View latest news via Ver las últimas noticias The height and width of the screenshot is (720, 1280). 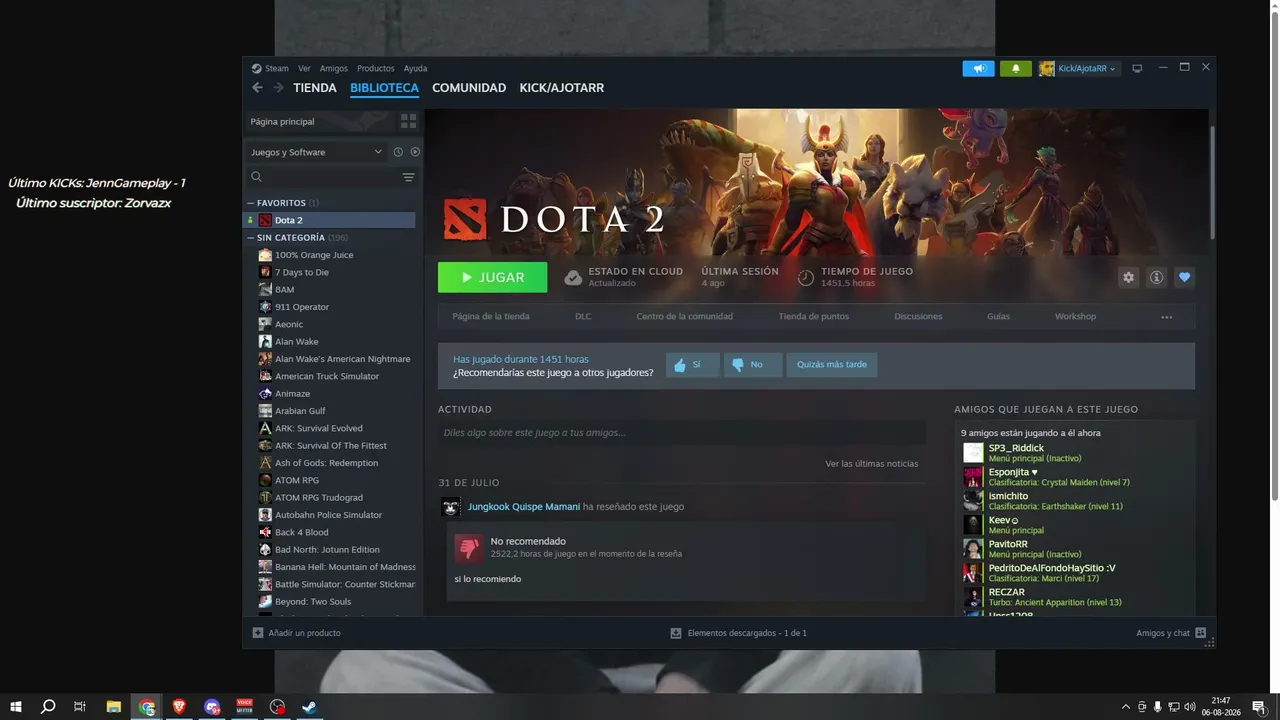tap(872, 464)
